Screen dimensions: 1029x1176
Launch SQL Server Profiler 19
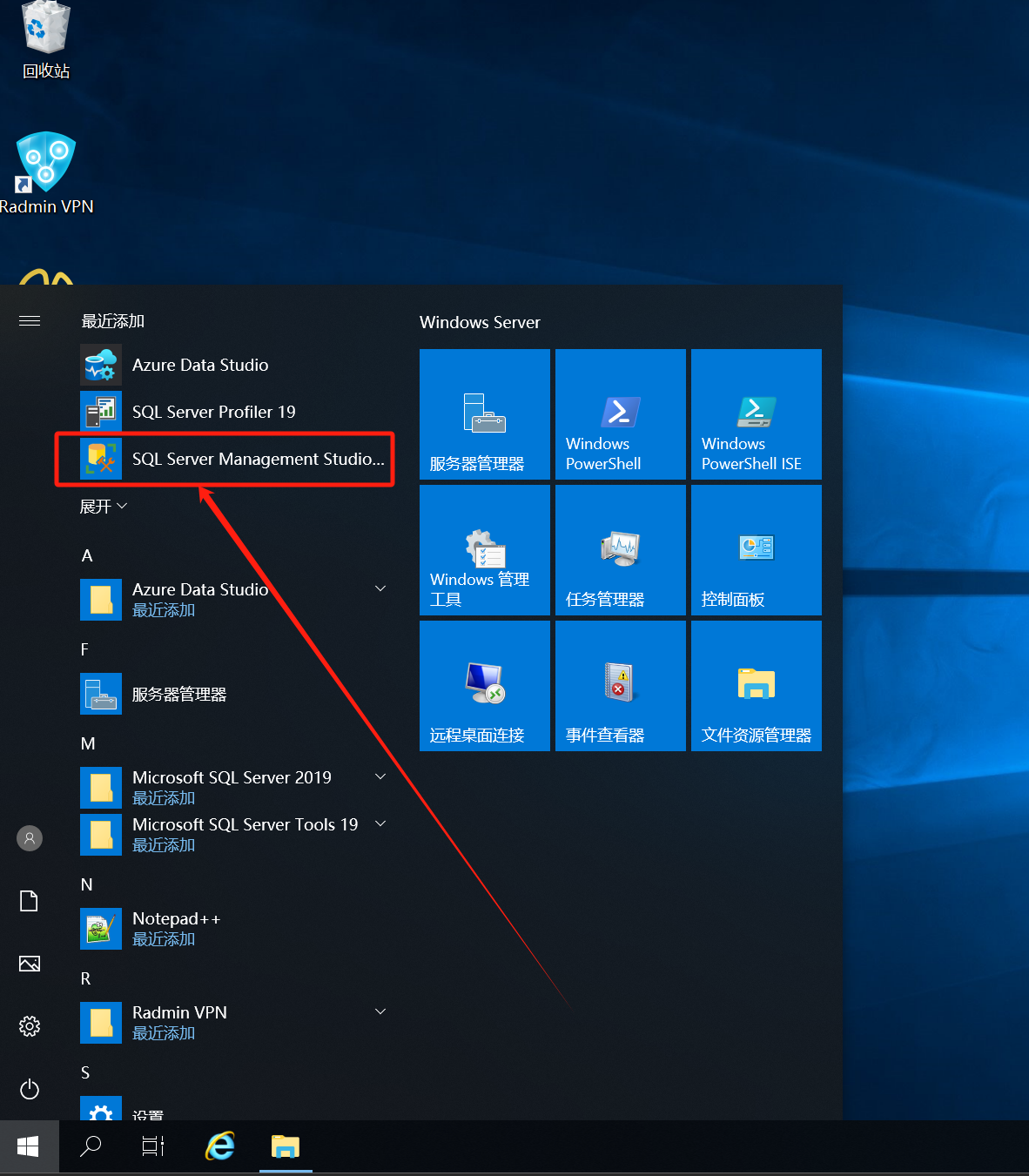tap(213, 412)
